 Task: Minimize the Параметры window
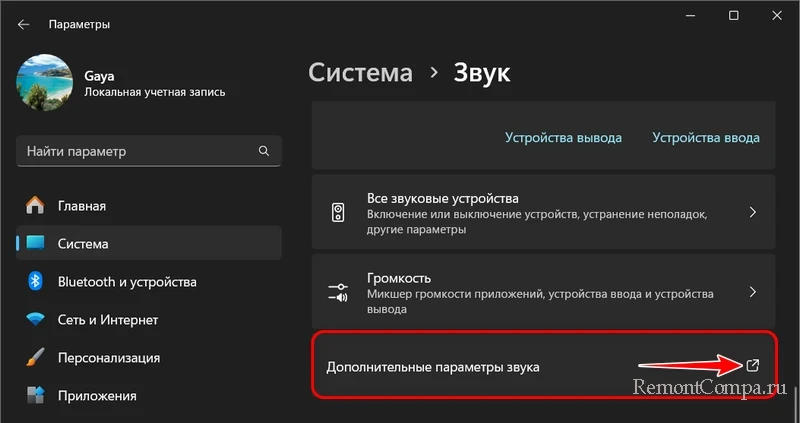(690, 16)
